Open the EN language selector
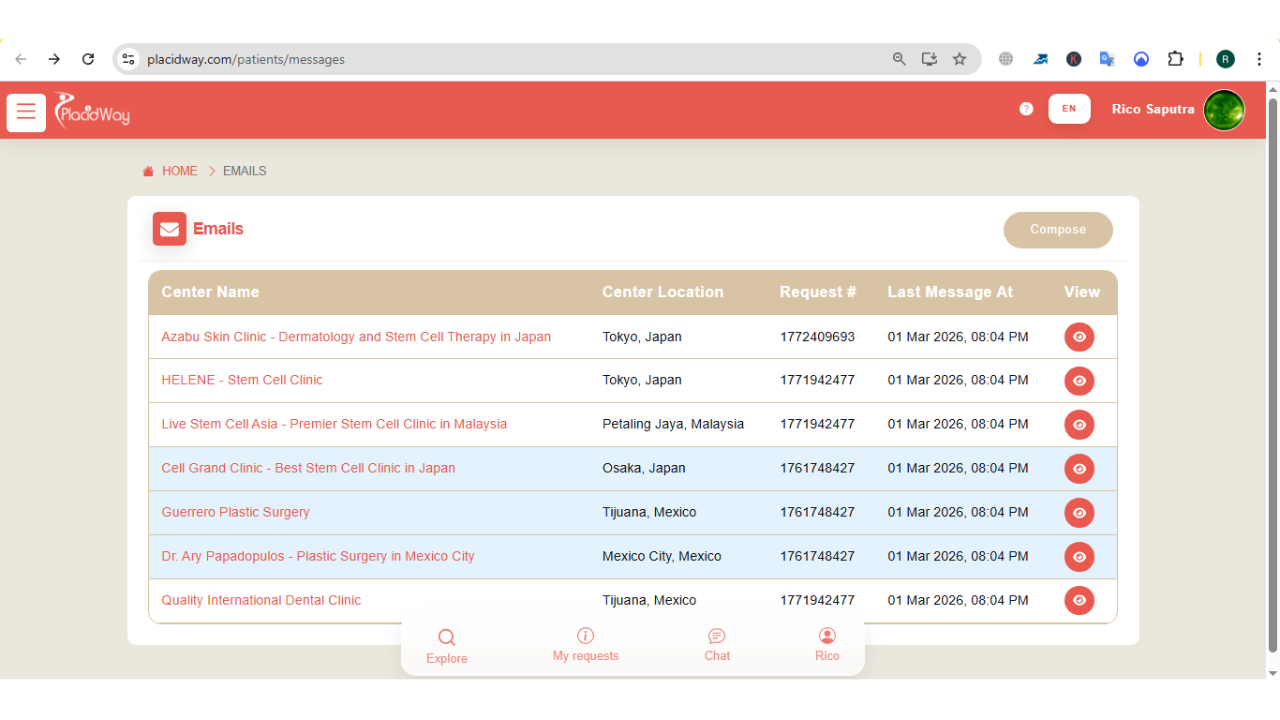 (x=1069, y=108)
